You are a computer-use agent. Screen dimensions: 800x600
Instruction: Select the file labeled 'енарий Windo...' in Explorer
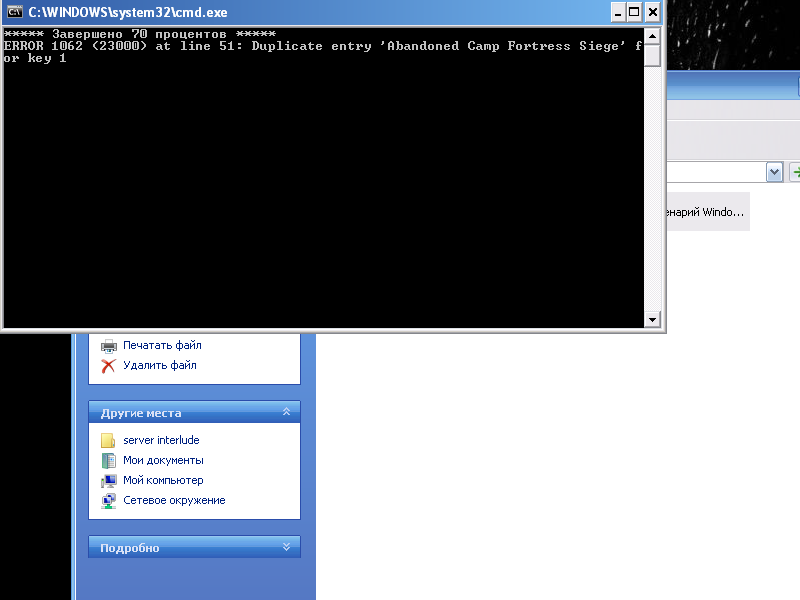pyautogui.click(x=707, y=212)
